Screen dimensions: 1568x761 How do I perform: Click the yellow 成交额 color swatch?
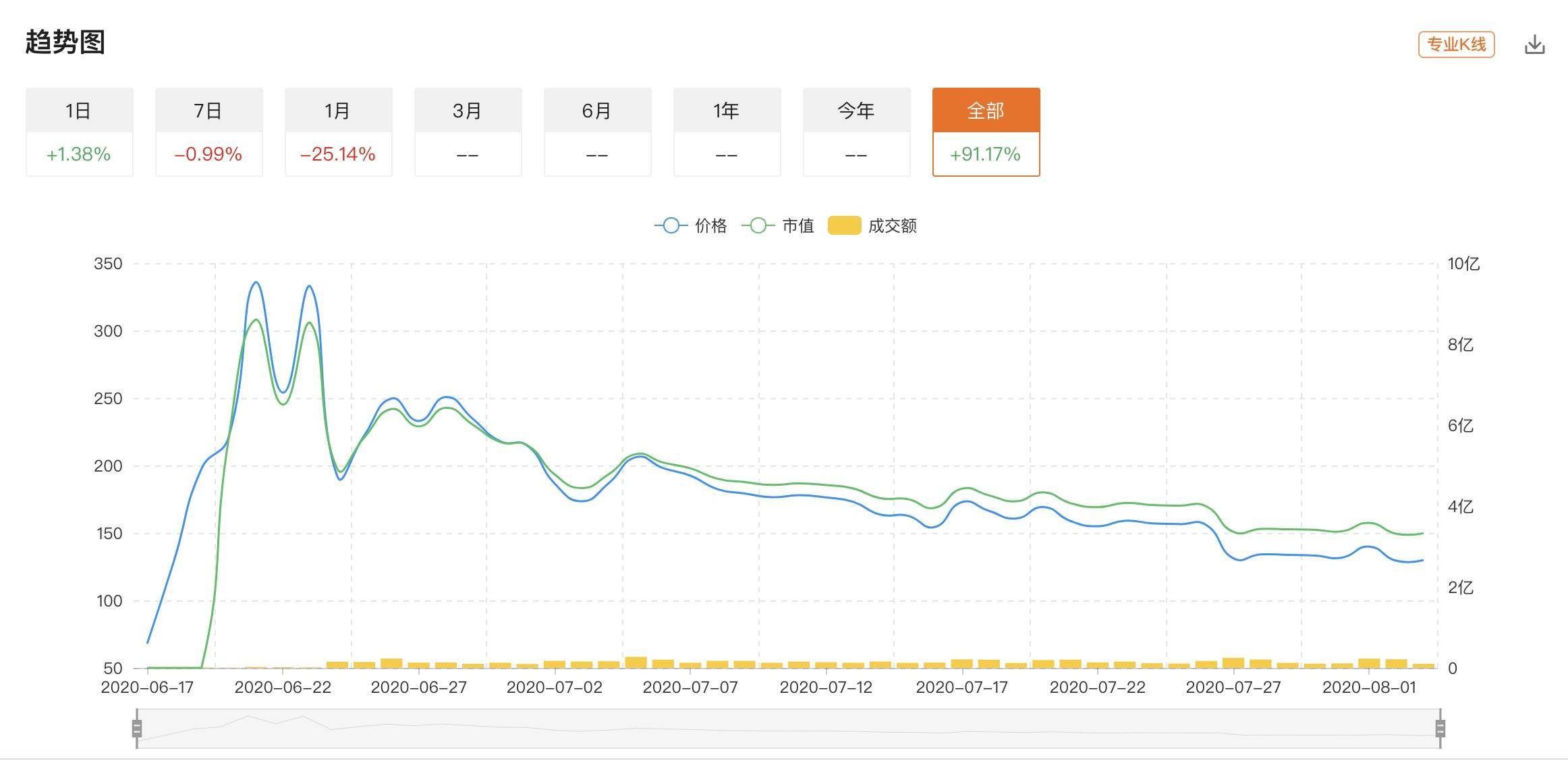point(845,227)
